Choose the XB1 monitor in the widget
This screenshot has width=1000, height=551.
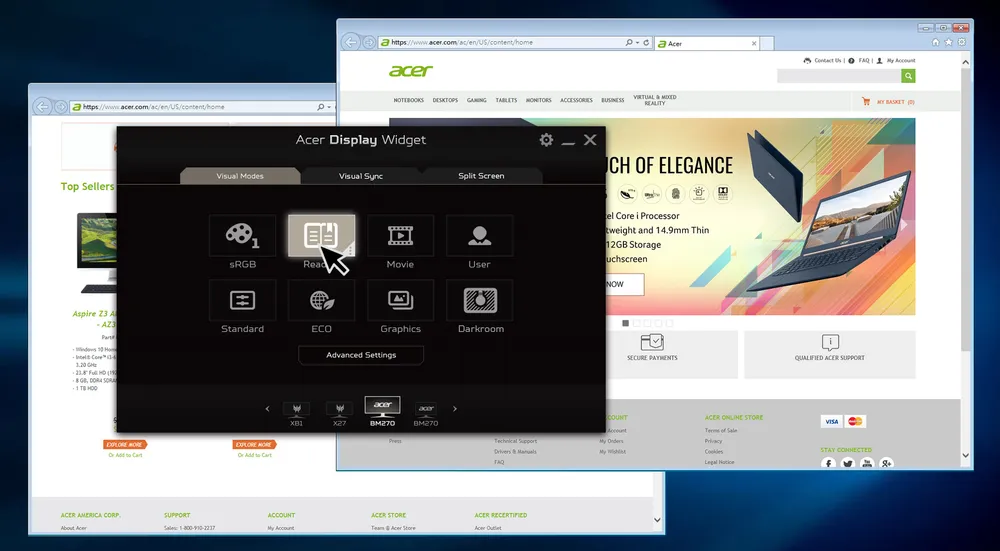point(297,413)
